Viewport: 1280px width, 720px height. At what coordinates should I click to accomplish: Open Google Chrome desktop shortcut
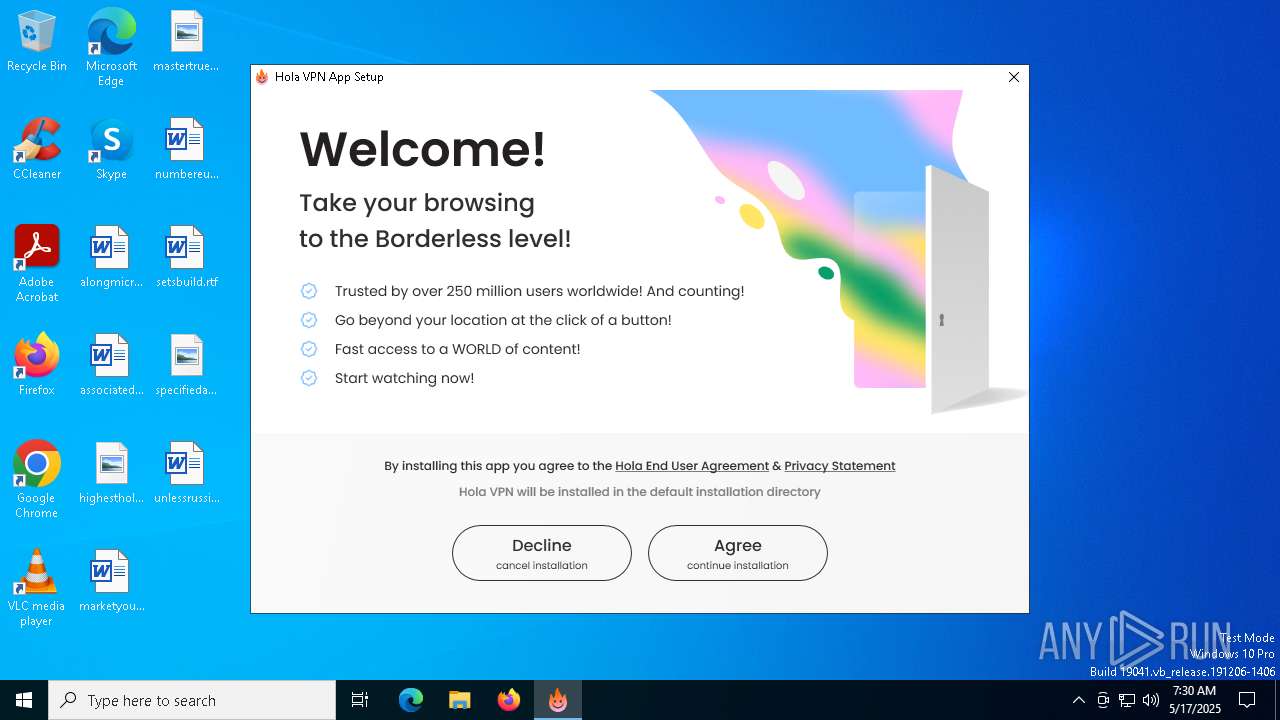tap(37, 480)
